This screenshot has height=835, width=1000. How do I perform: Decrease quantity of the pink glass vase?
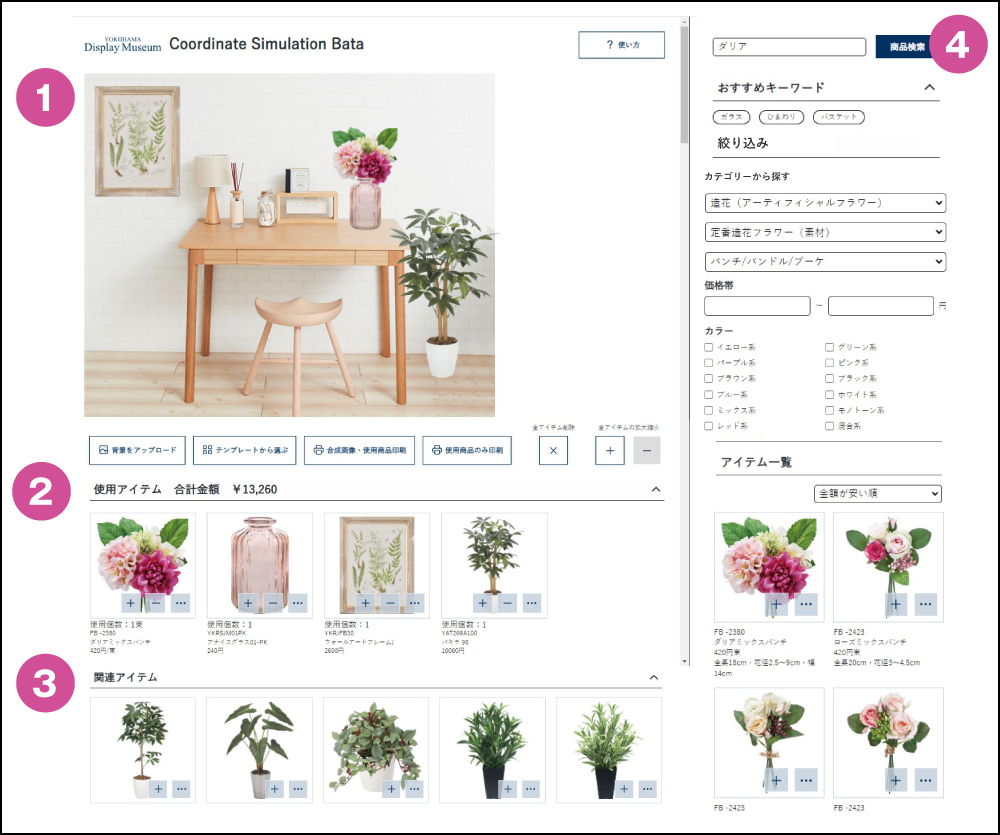273,603
